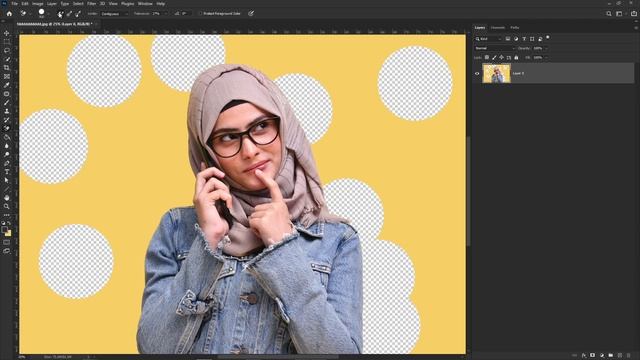Select the Blur tool
640x360 pixels.
[7, 146]
